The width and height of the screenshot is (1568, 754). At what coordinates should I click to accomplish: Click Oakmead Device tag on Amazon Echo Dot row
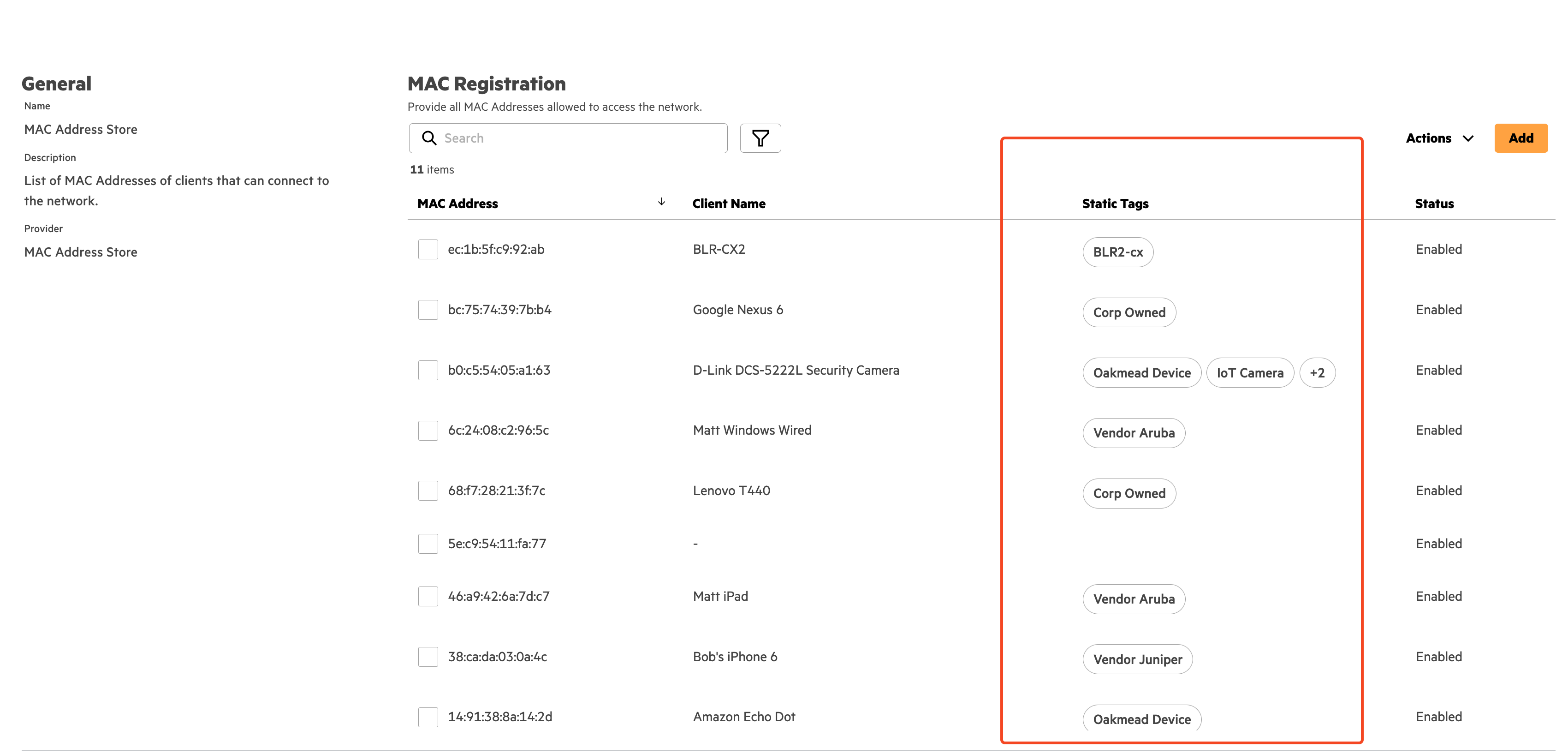(1142, 718)
